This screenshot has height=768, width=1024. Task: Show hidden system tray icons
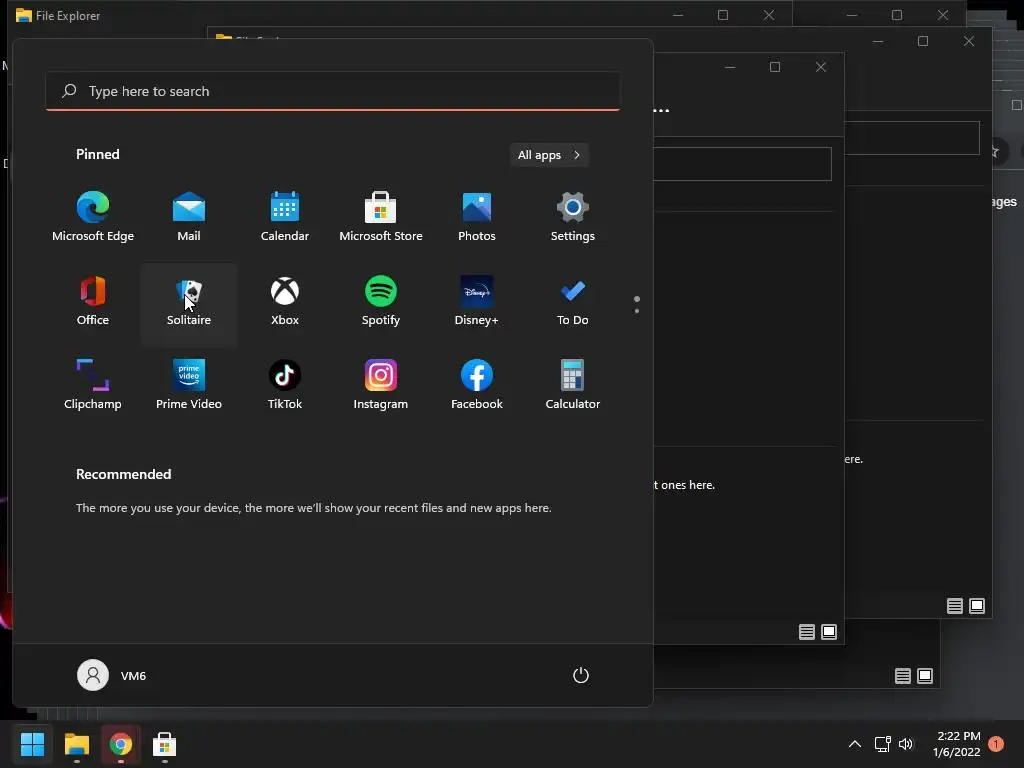854,744
